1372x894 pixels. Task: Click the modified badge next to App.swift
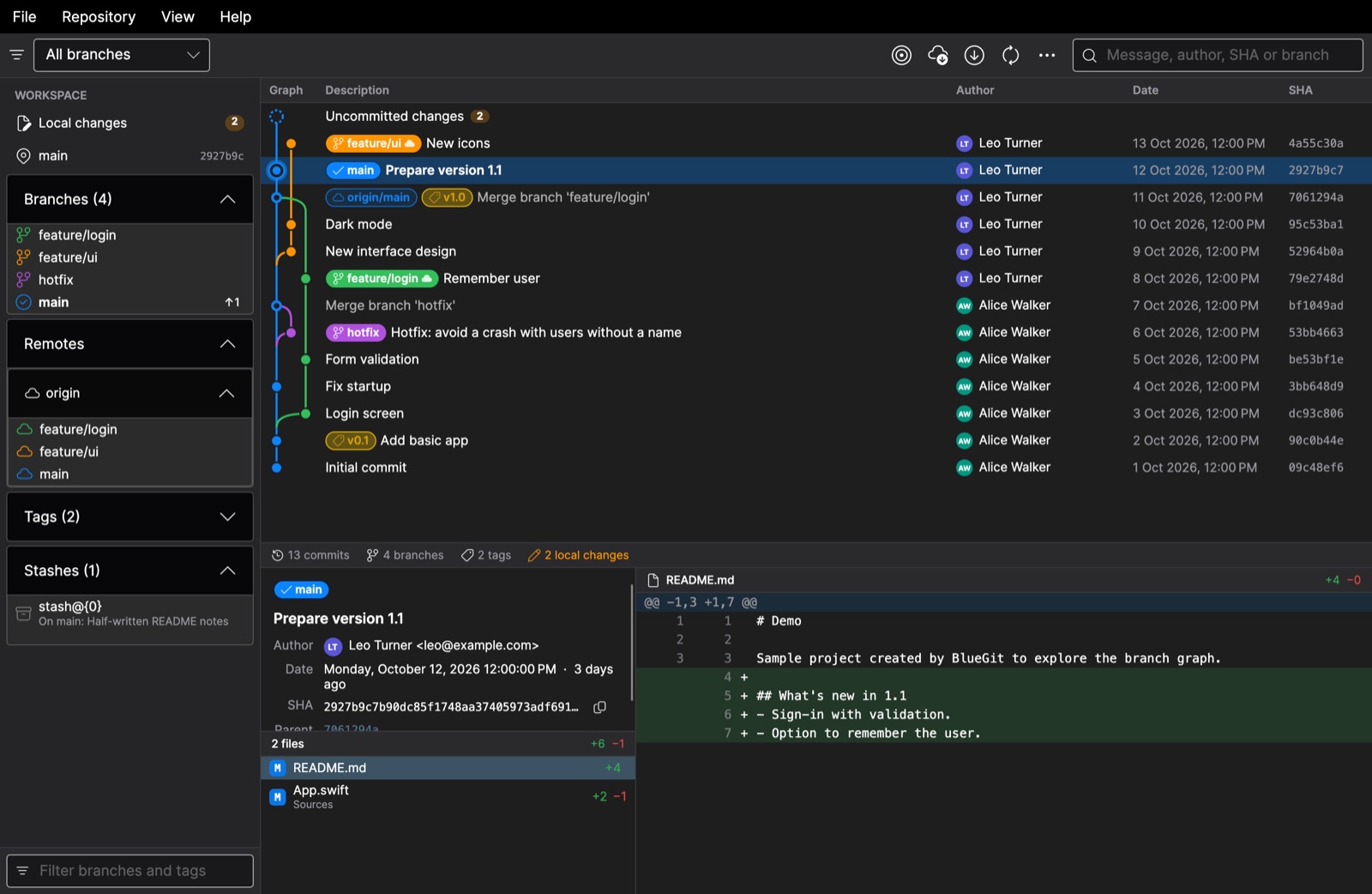[x=278, y=797]
